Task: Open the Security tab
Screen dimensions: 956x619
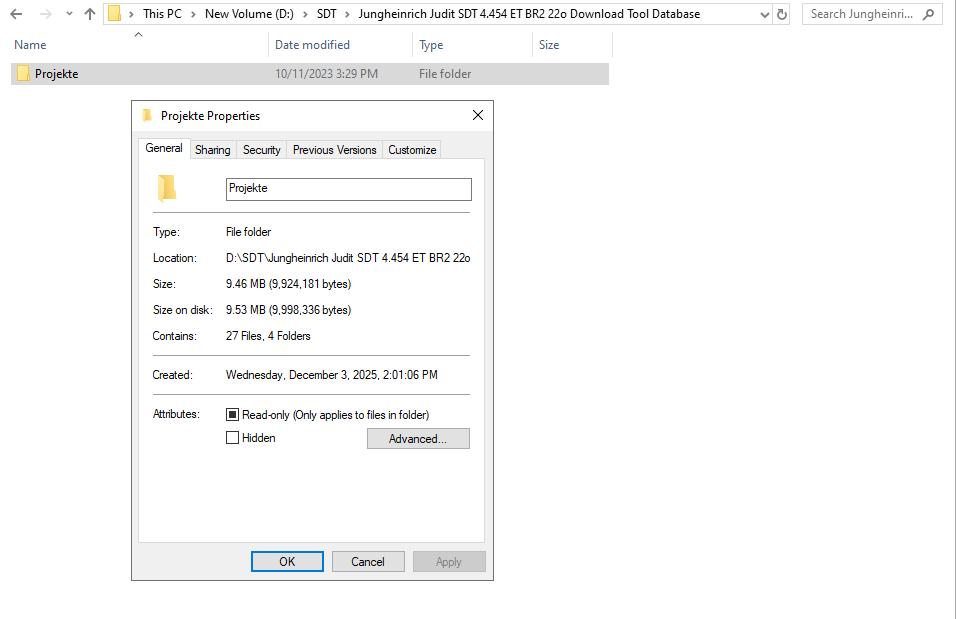Action: (x=262, y=150)
